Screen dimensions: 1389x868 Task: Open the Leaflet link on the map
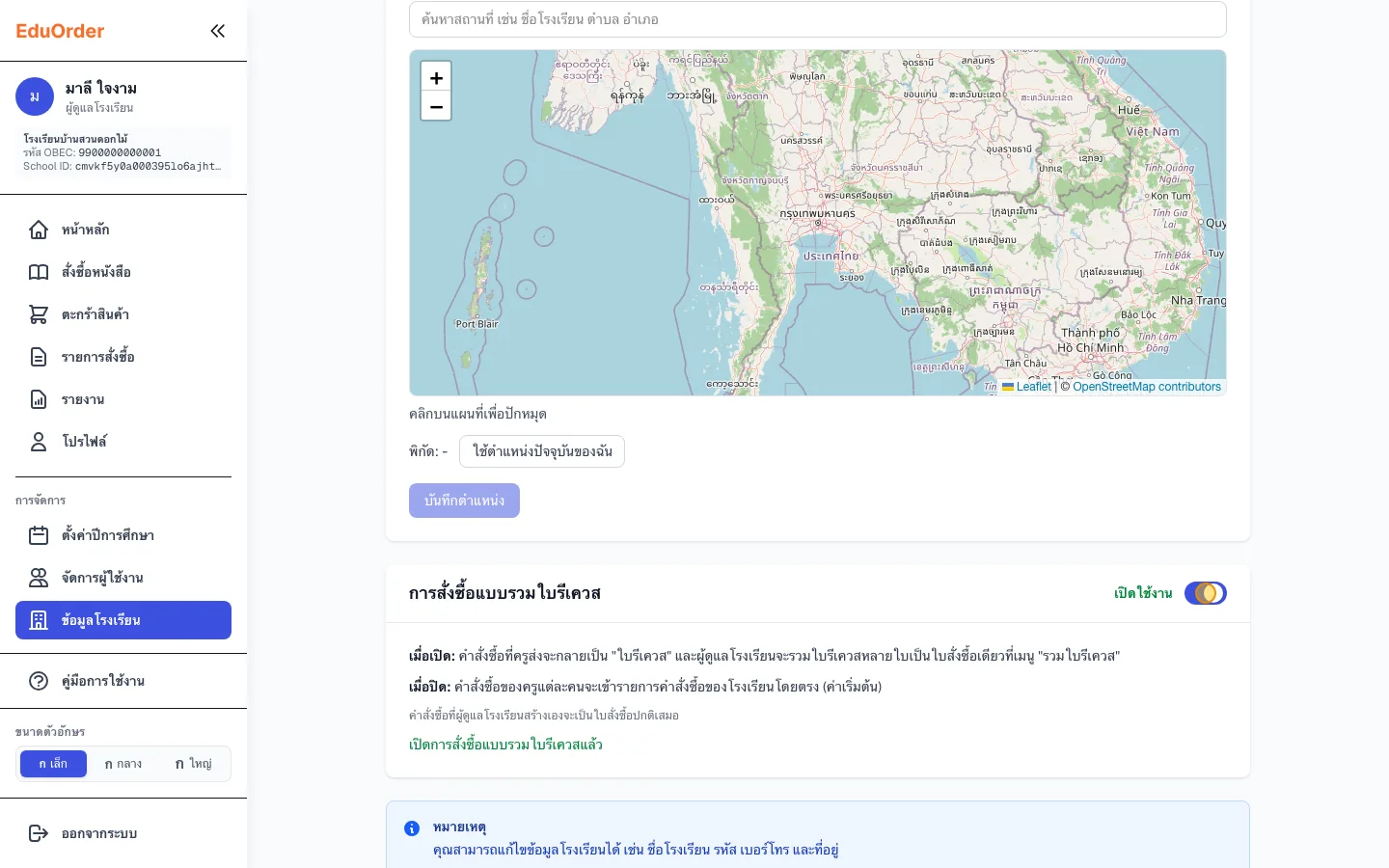[x=1026, y=387]
